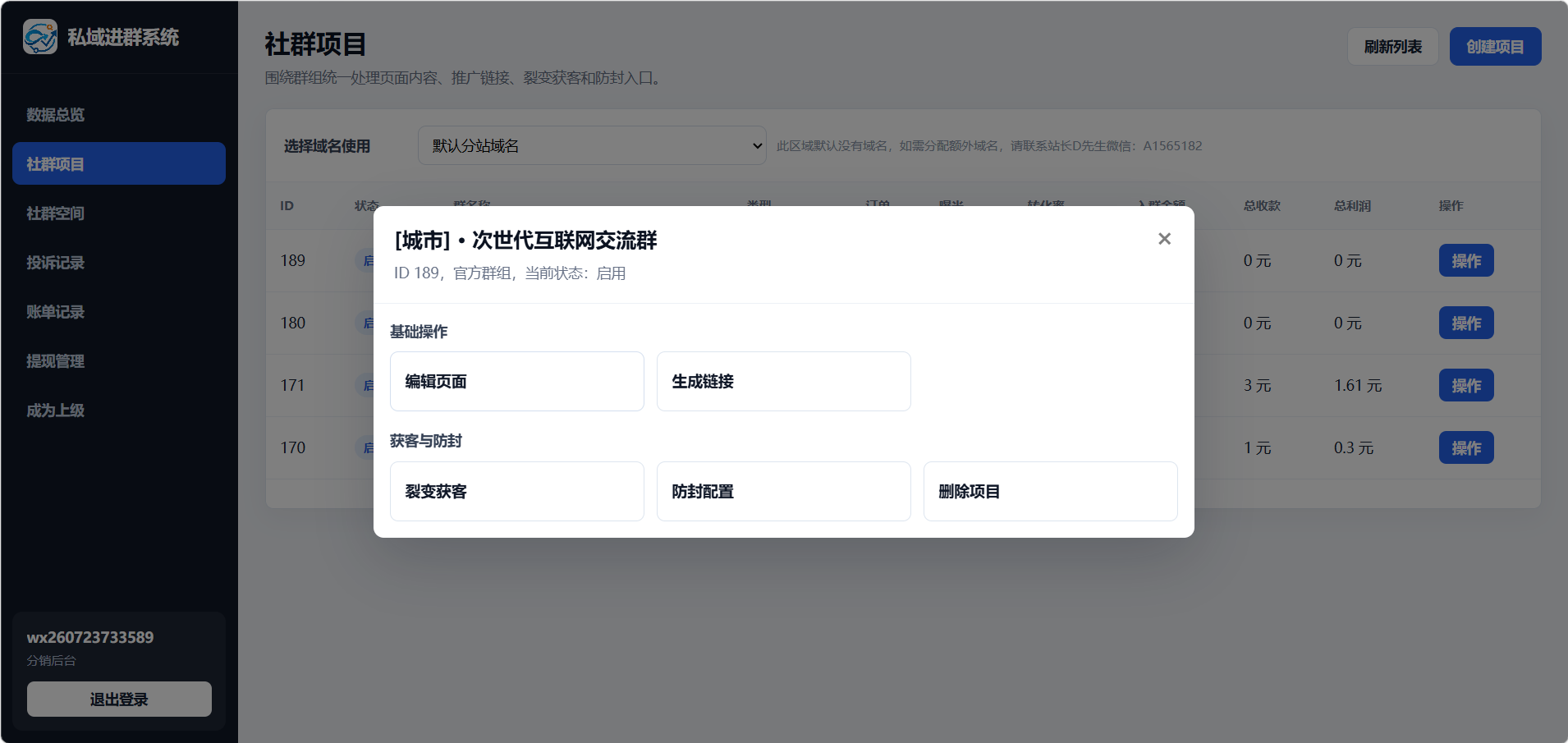Go to 提现管理 page
Image resolution: width=1568 pixels, height=743 pixels.
[119, 360]
